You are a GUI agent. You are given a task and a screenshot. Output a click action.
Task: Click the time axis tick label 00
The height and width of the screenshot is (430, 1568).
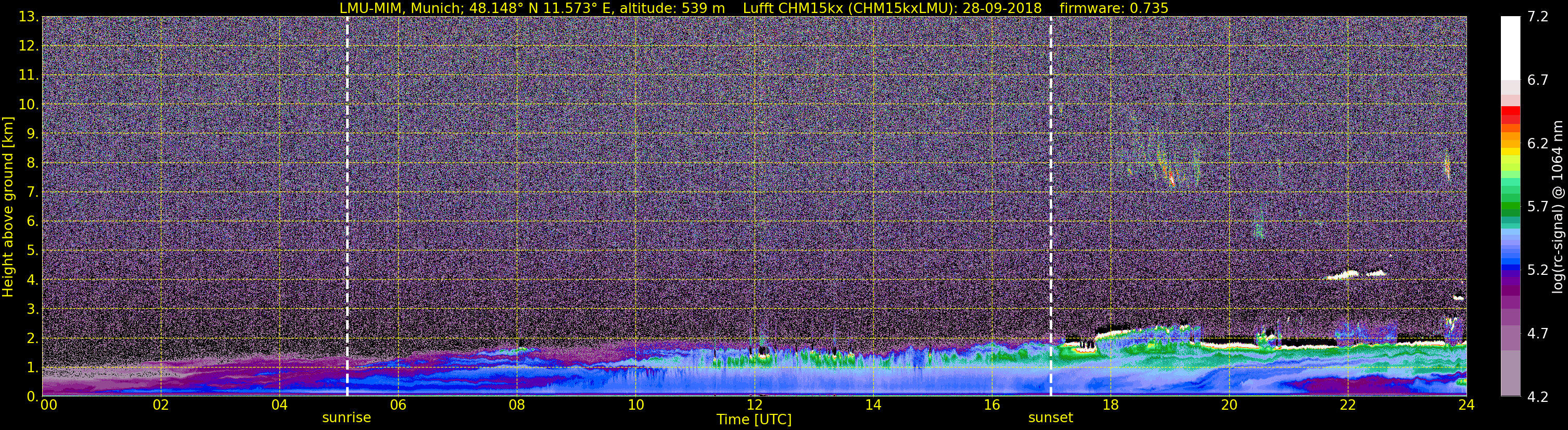(49, 406)
